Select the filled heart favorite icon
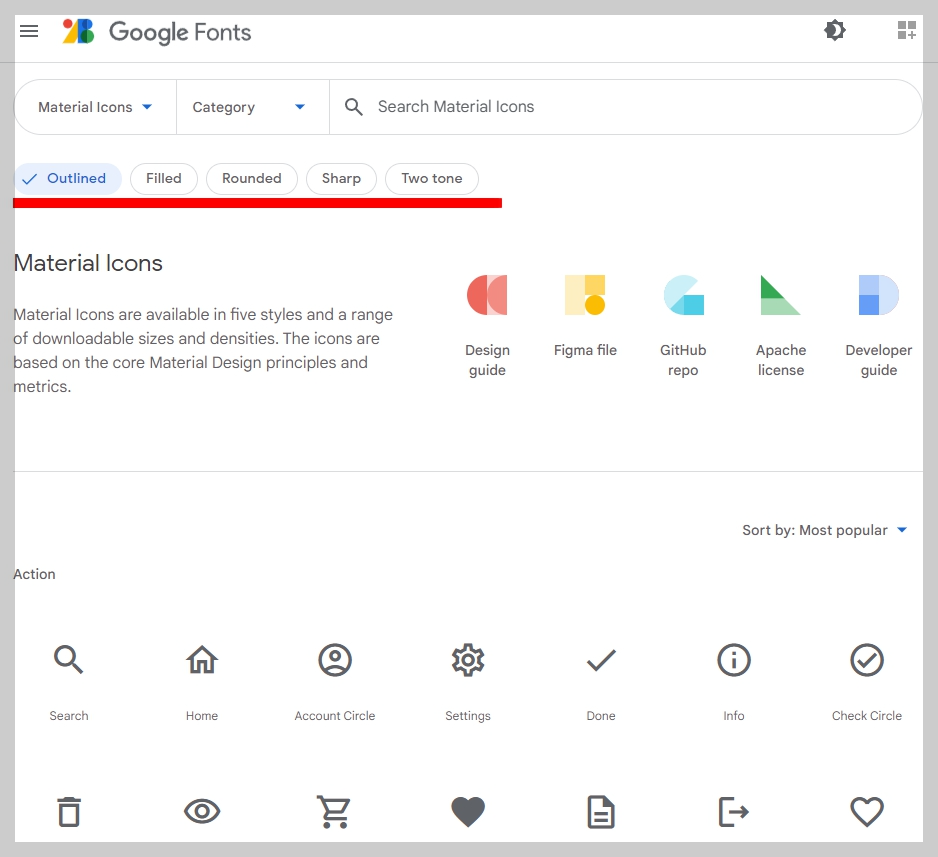Image resolution: width=938 pixels, height=857 pixels. click(x=468, y=812)
